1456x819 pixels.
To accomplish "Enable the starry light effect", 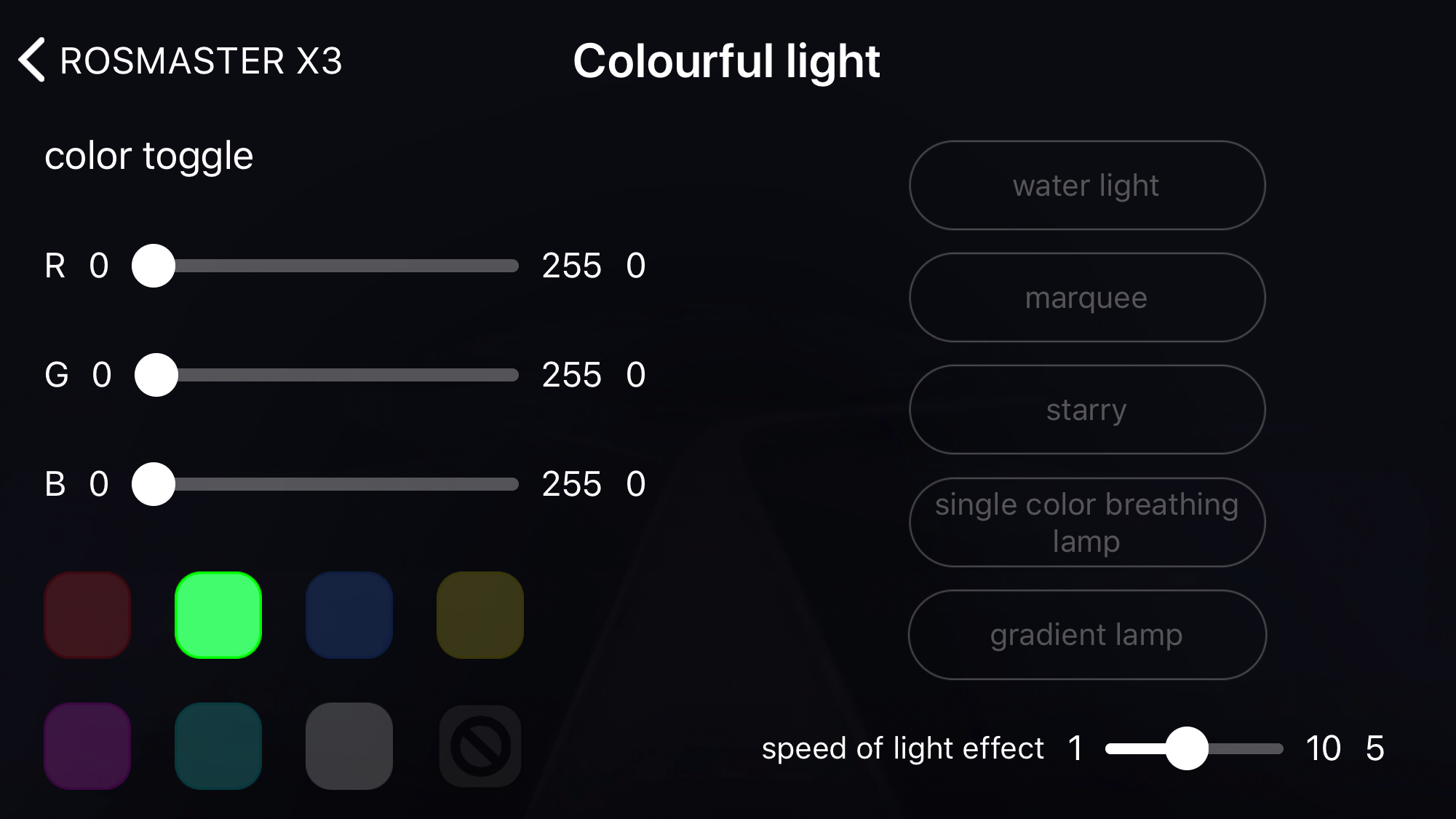I will click(1087, 410).
